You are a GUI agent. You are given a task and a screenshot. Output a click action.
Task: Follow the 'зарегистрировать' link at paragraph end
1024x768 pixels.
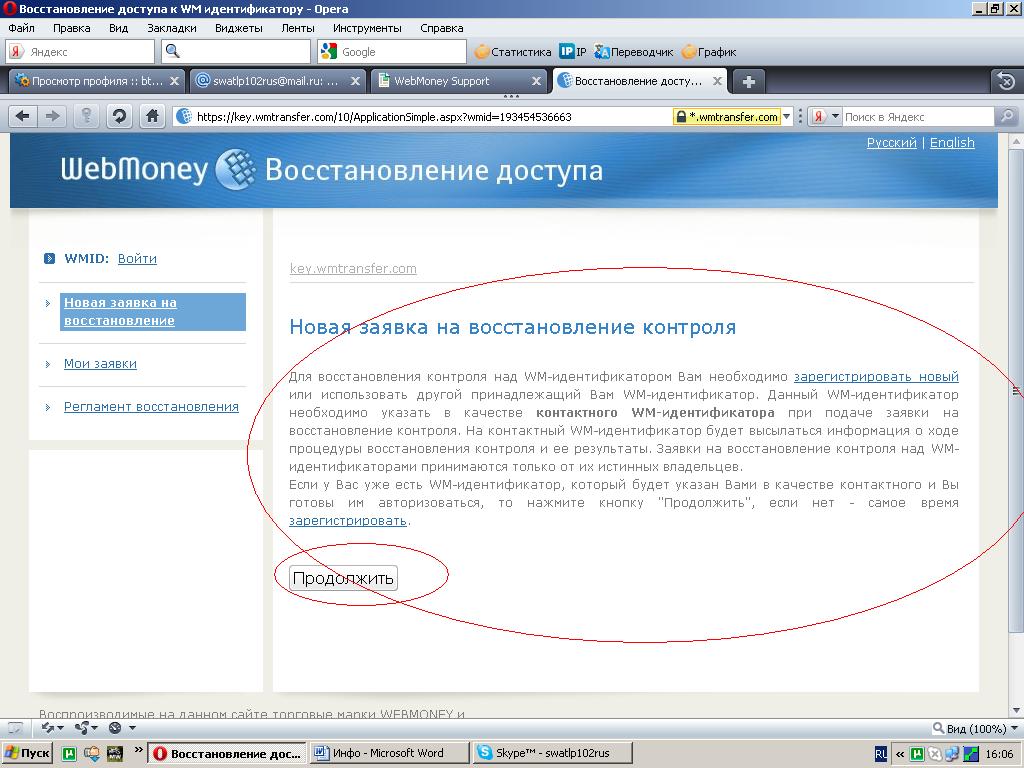click(348, 521)
